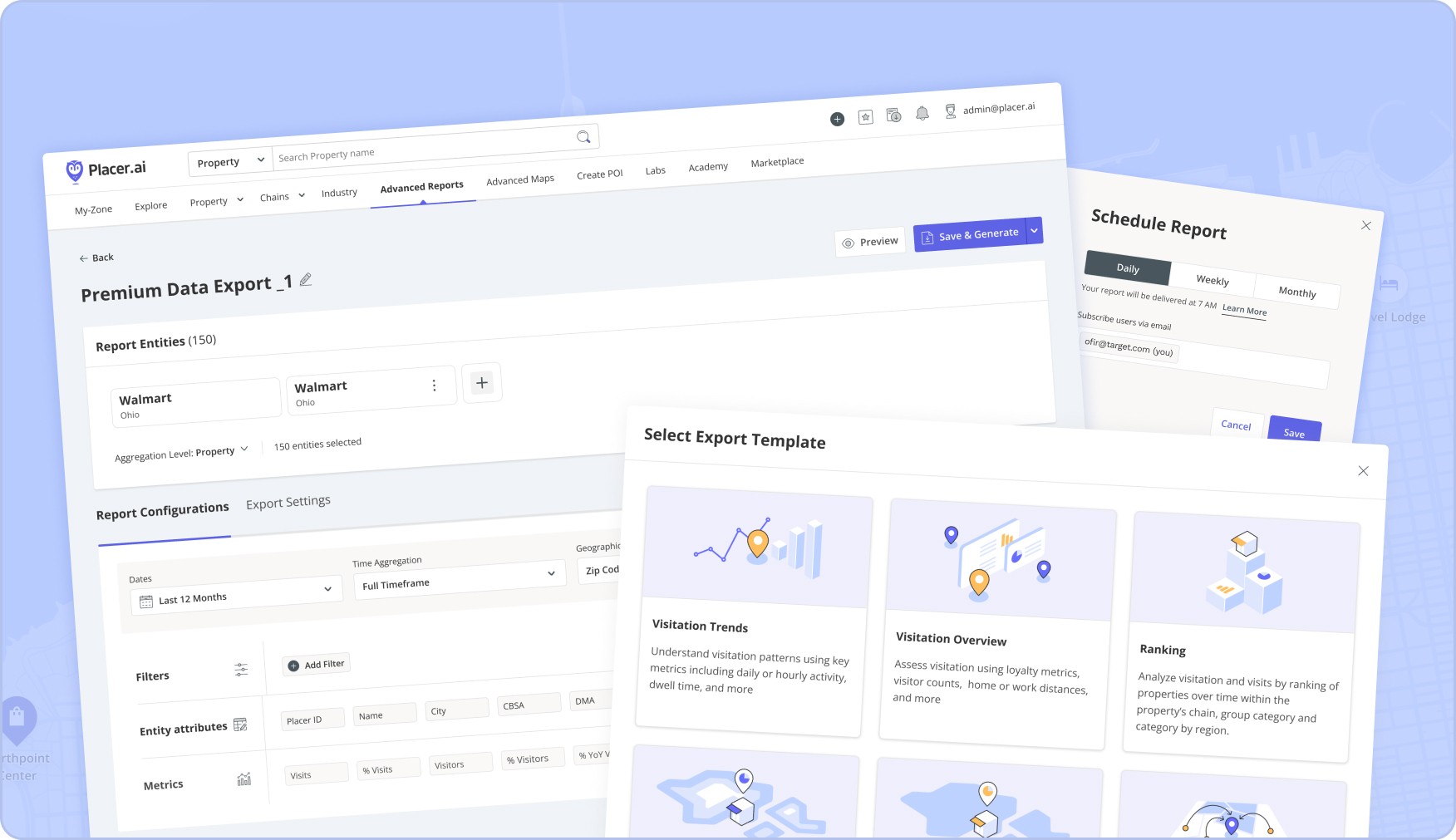The image size is (1456, 840).
Task: Toggle the Placer ID attribute chip
Action: pos(312,719)
